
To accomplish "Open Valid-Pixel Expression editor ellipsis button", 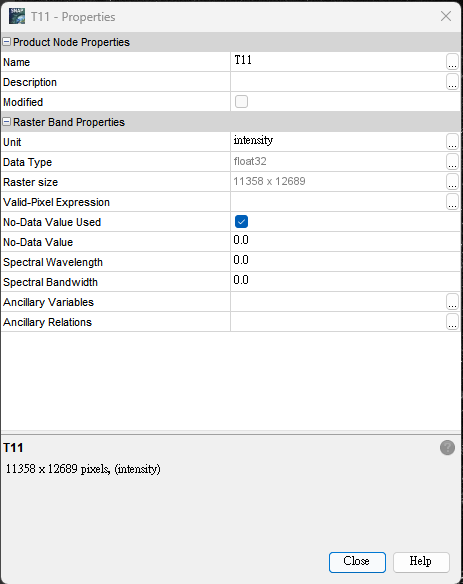I will [452, 201].
